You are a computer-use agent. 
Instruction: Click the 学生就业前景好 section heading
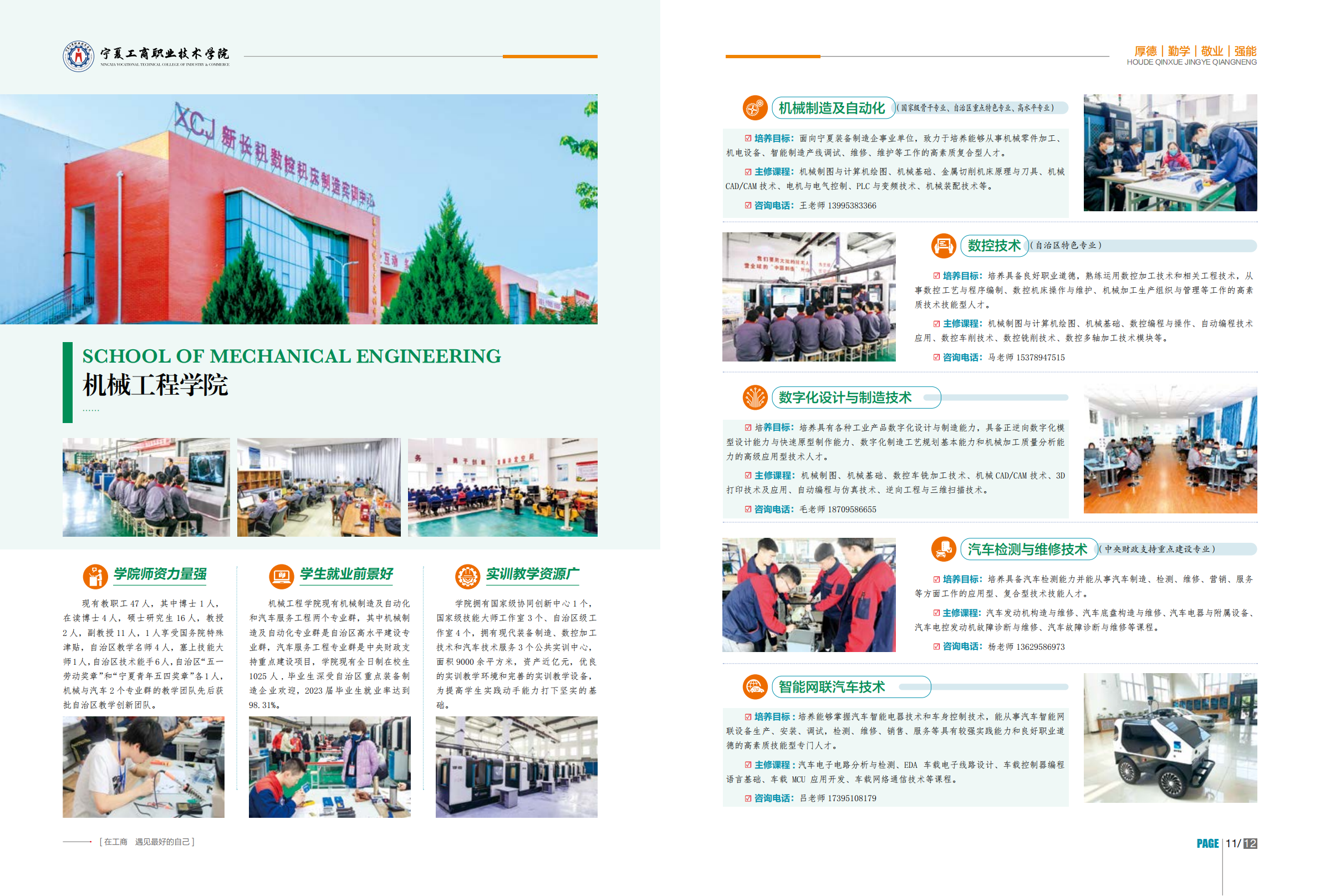point(346,574)
